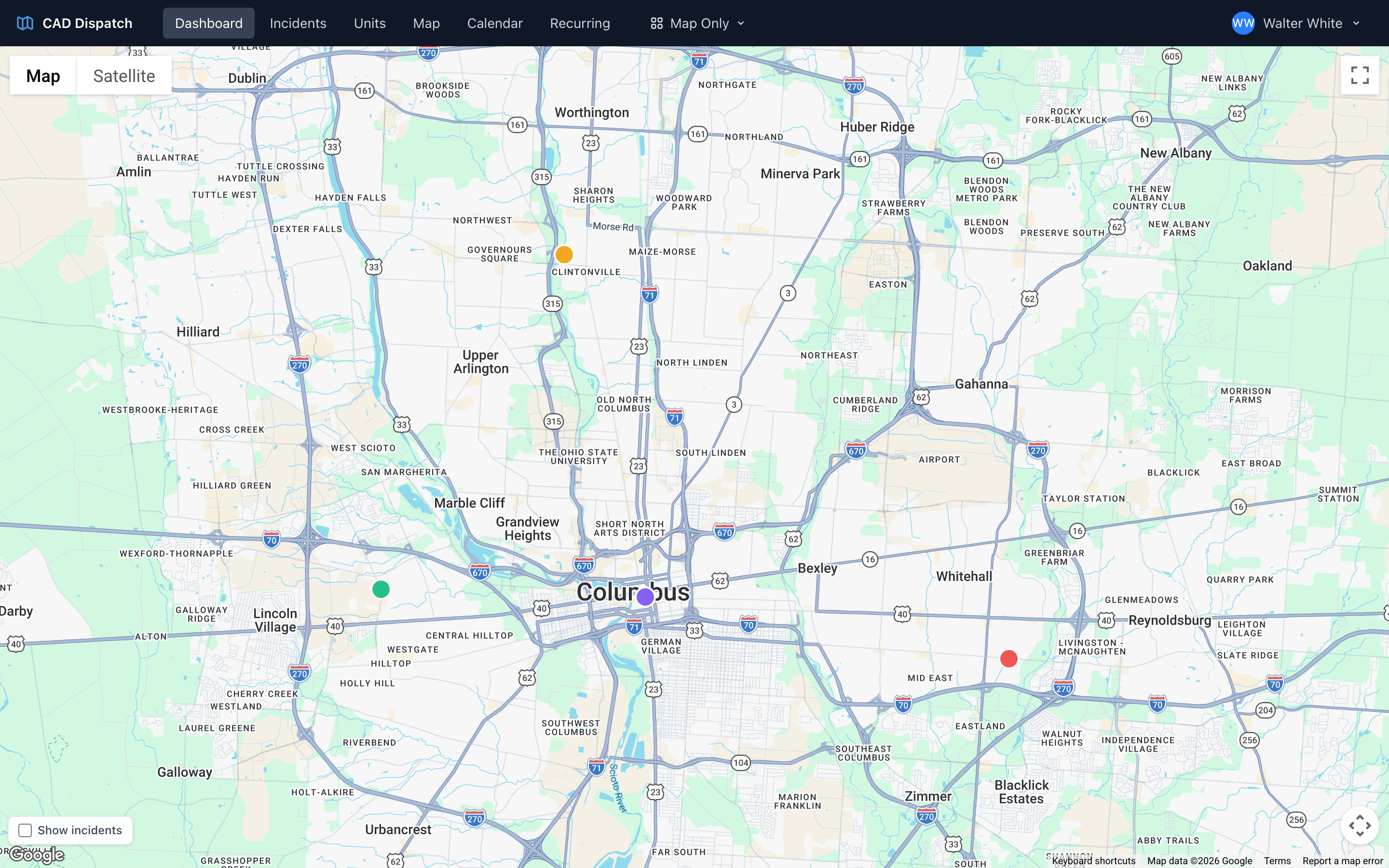Click the Marble Cliff label
This screenshot has height=868, width=1389.
[x=469, y=503]
